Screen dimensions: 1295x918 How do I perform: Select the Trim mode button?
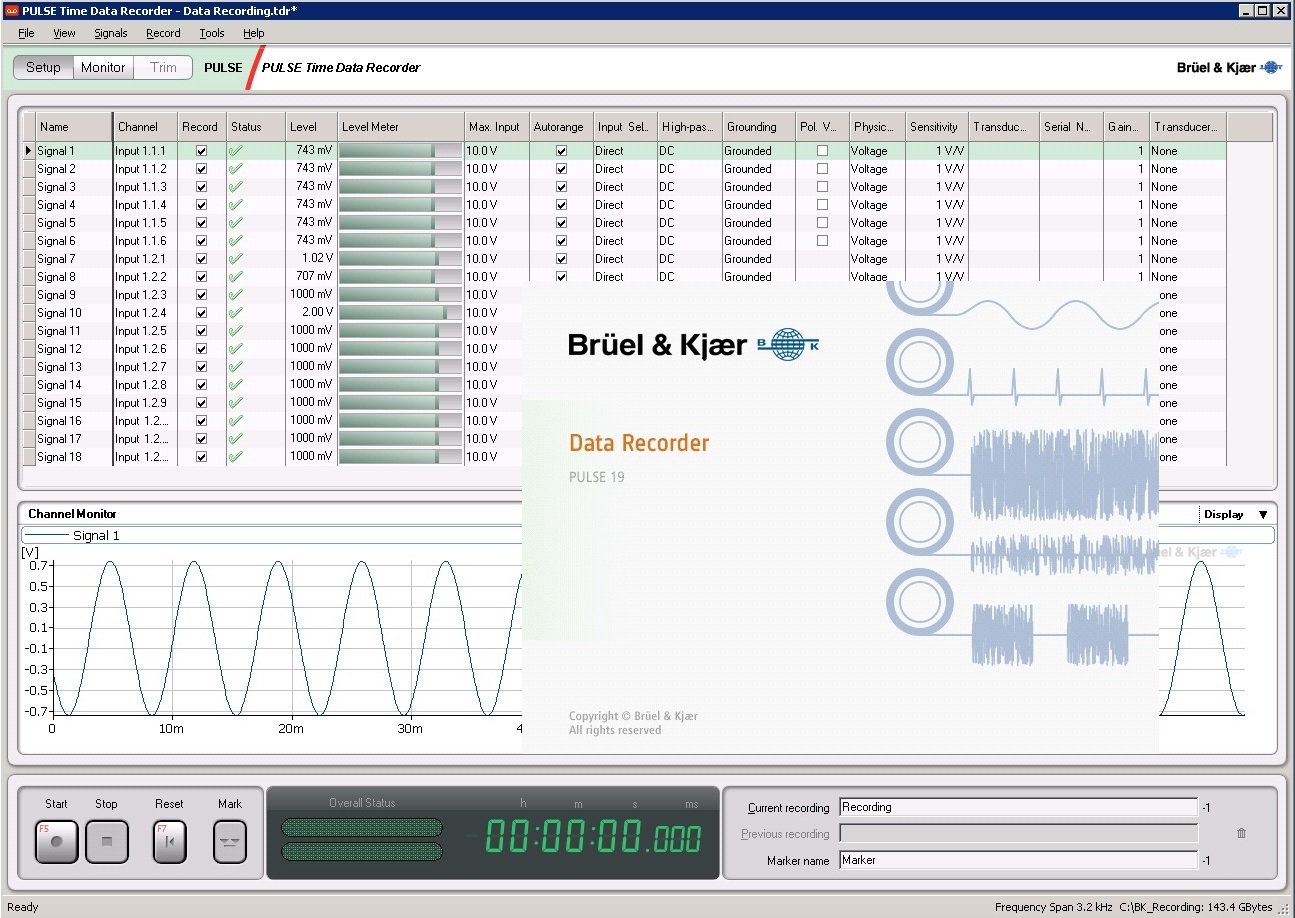click(163, 68)
